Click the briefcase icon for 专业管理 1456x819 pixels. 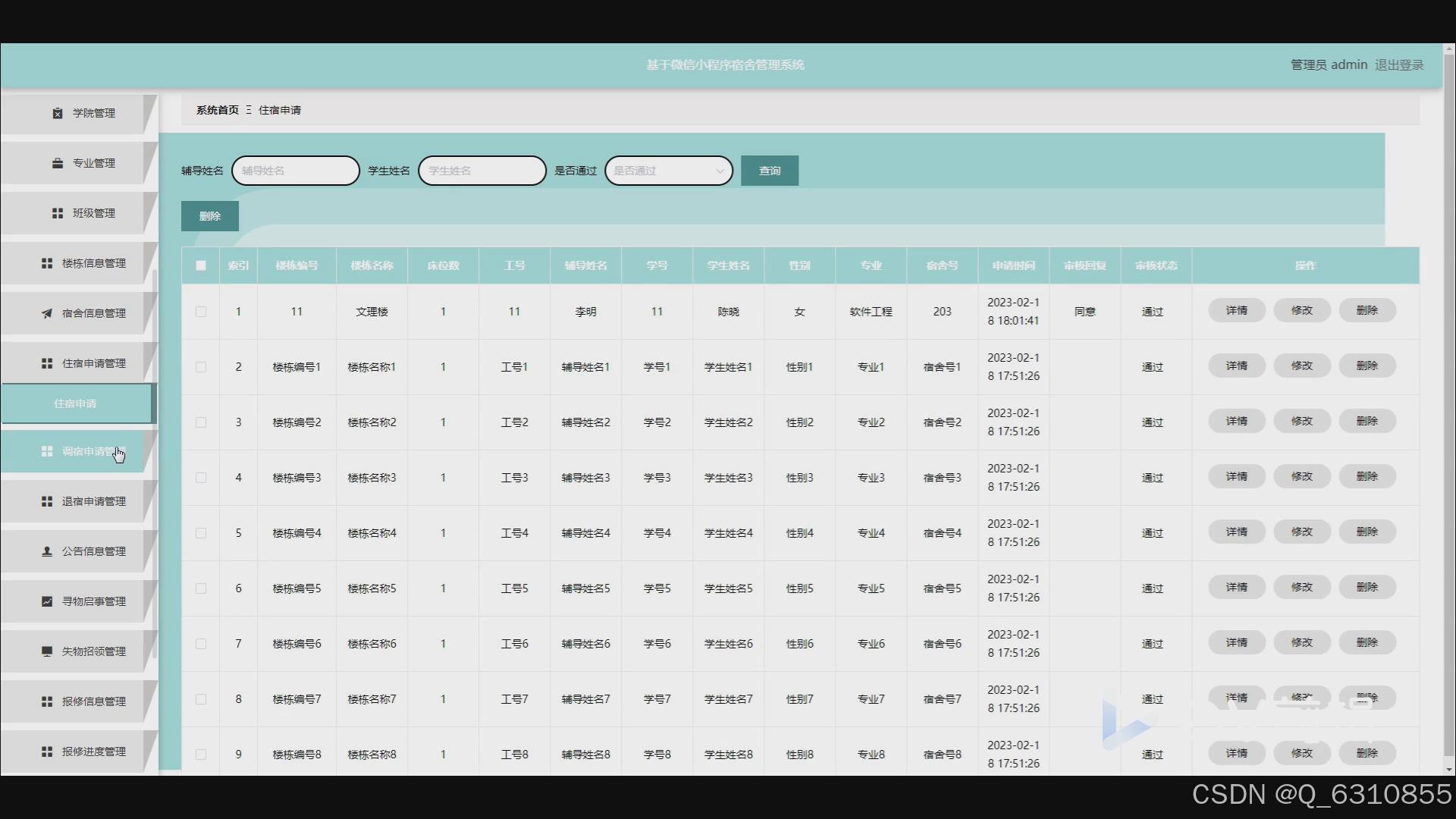pos(58,163)
